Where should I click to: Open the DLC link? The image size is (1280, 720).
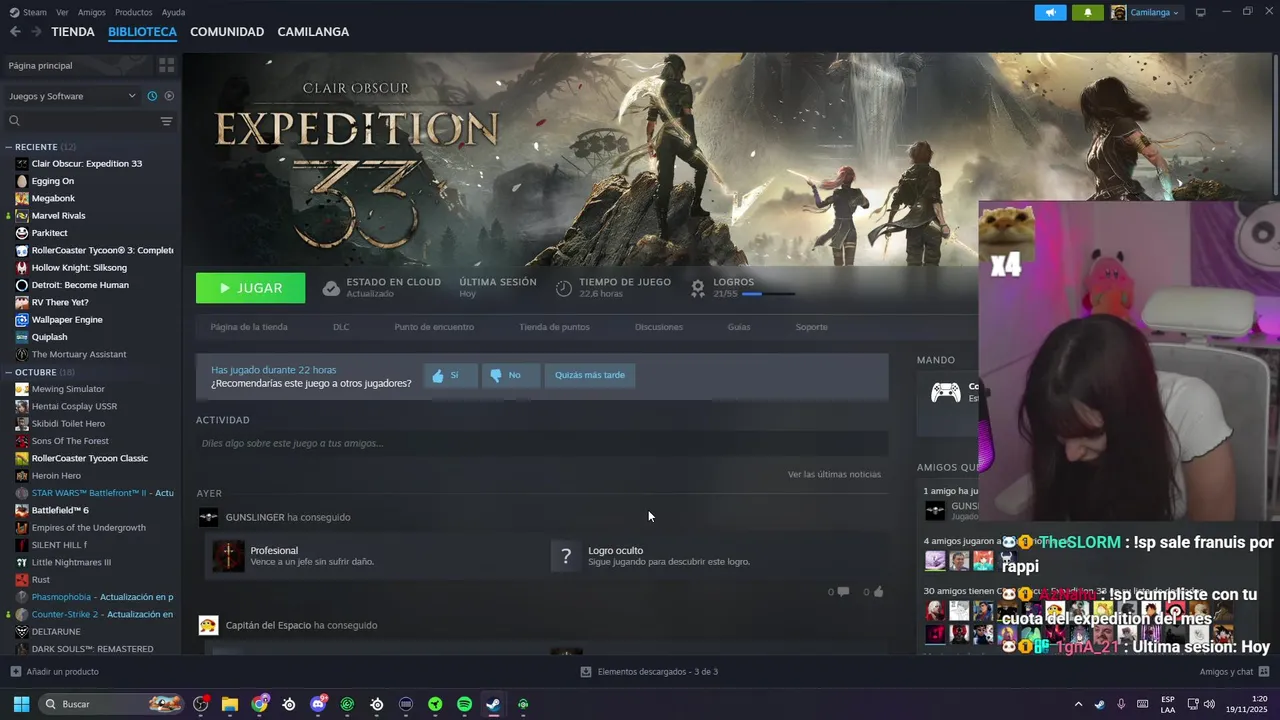point(341,327)
